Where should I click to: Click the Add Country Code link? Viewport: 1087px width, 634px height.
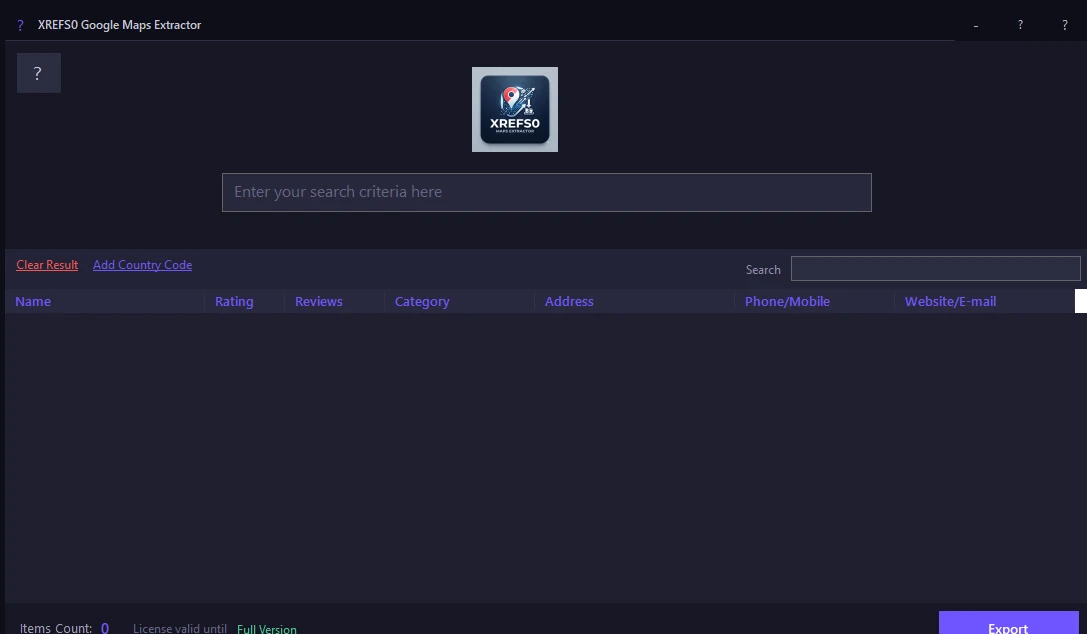coord(142,265)
